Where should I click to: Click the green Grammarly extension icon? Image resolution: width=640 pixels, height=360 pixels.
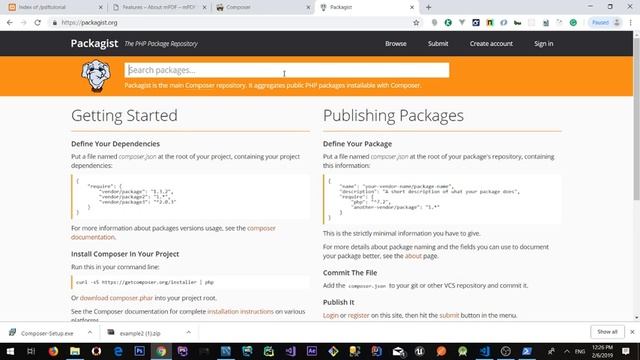point(573,23)
